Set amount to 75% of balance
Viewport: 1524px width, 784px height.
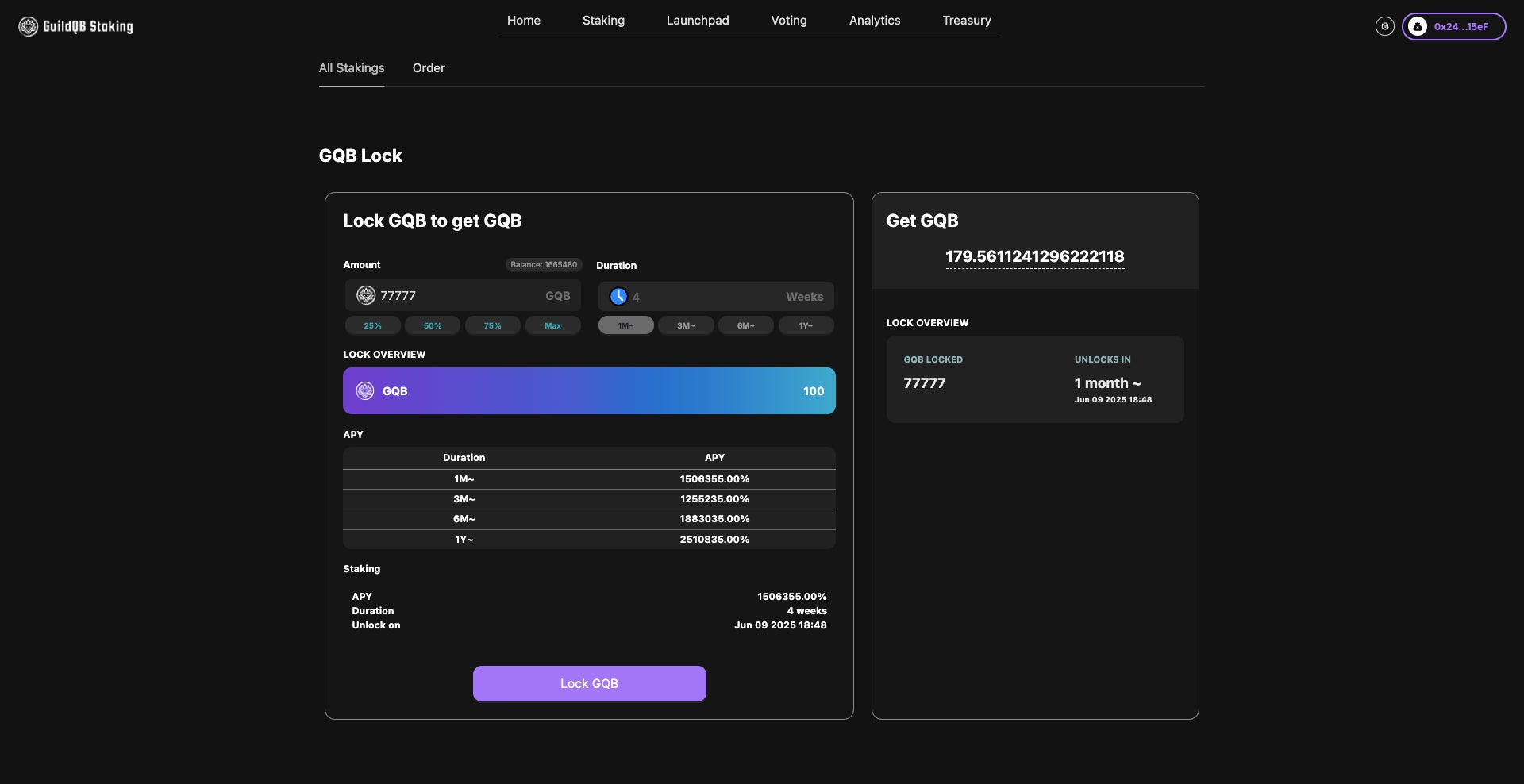point(493,325)
